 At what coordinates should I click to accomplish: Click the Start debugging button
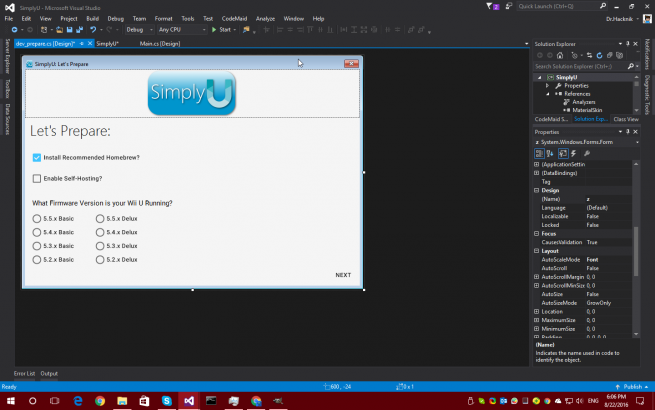point(221,30)
